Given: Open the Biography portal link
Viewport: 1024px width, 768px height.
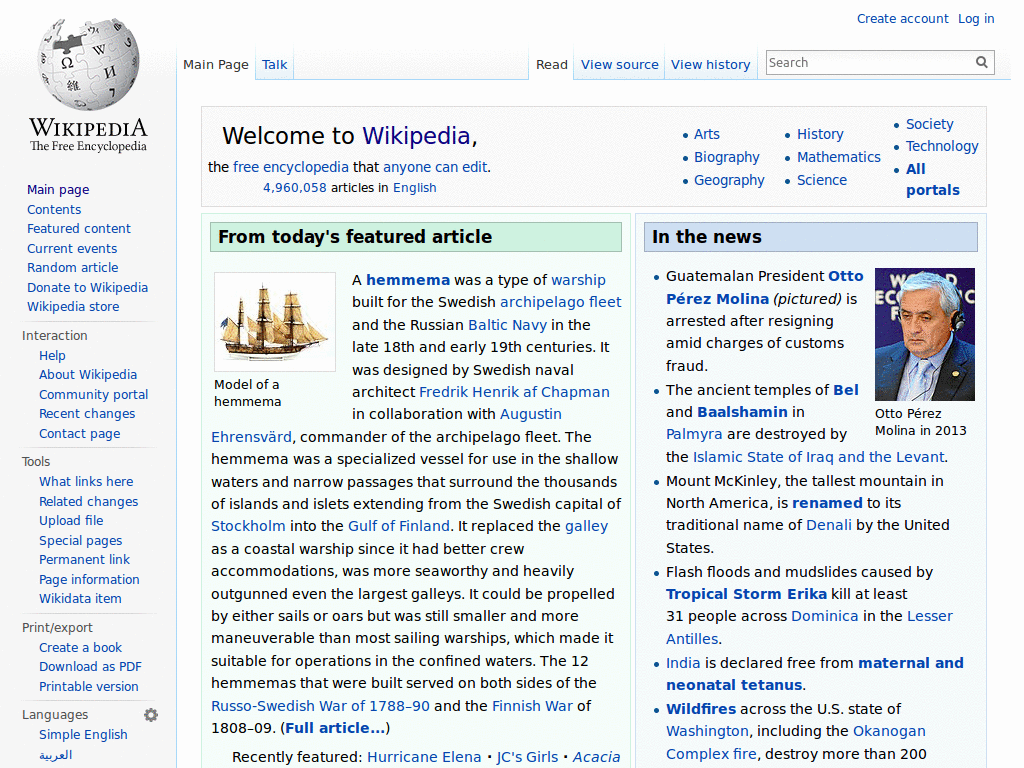Looking at the screenshot, I should [727, 157].
